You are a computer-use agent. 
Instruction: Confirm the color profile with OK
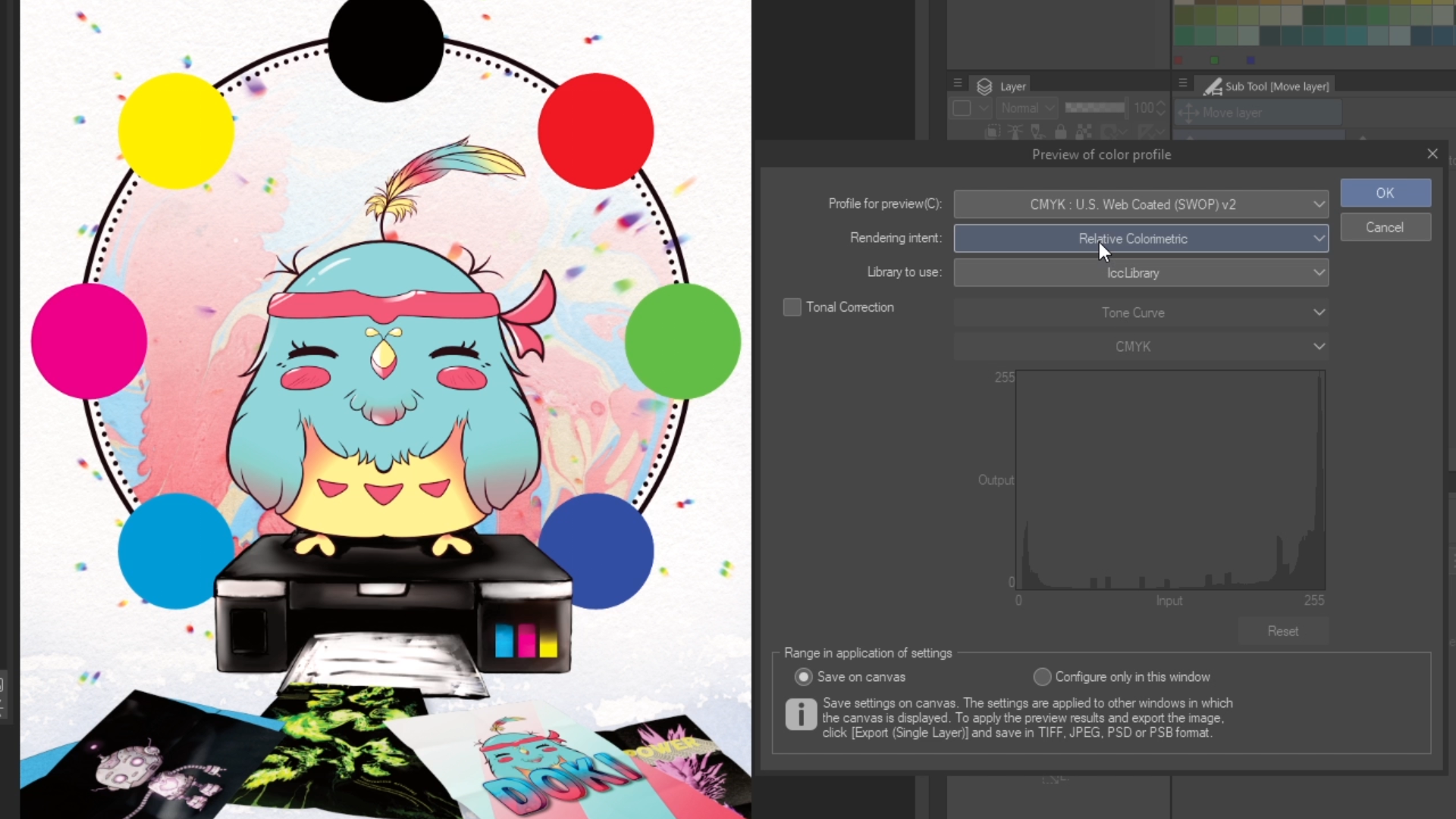[x=1385, y=193]
